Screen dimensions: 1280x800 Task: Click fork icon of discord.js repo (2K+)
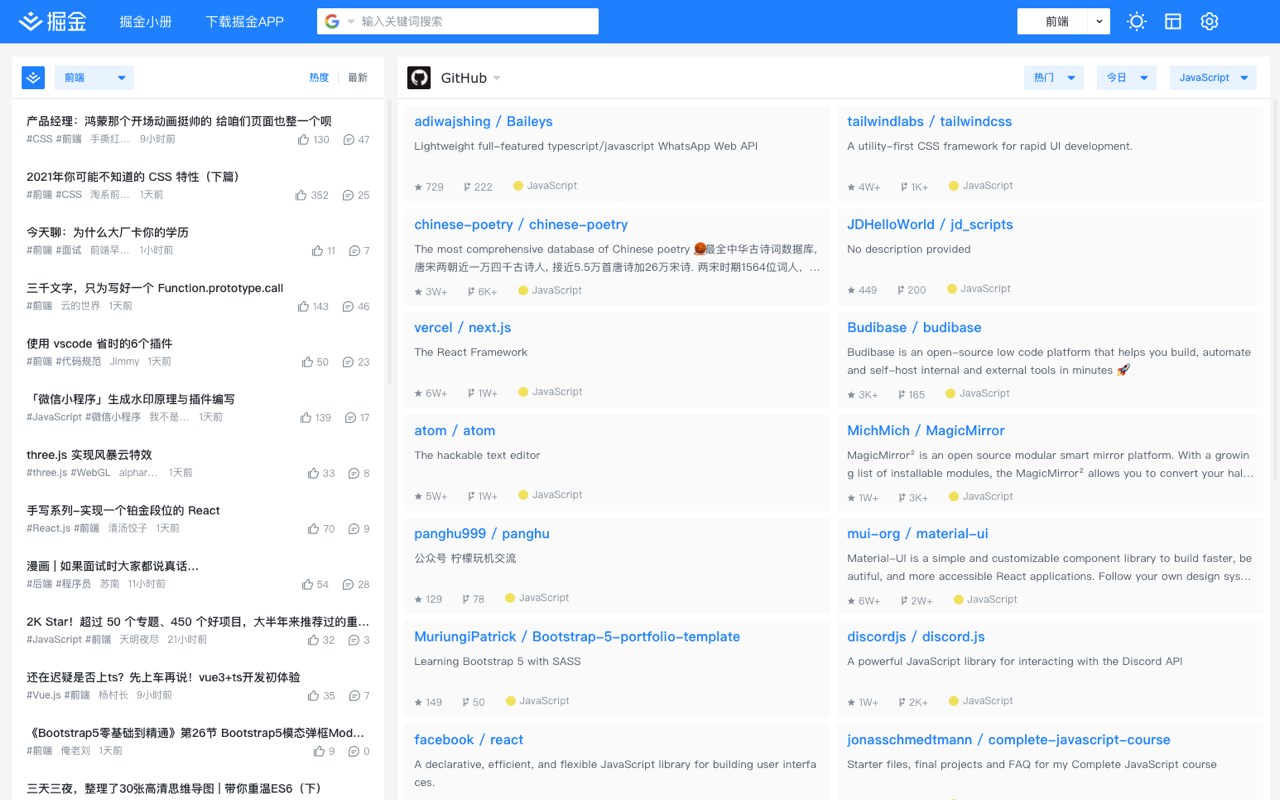coord(900,702)
